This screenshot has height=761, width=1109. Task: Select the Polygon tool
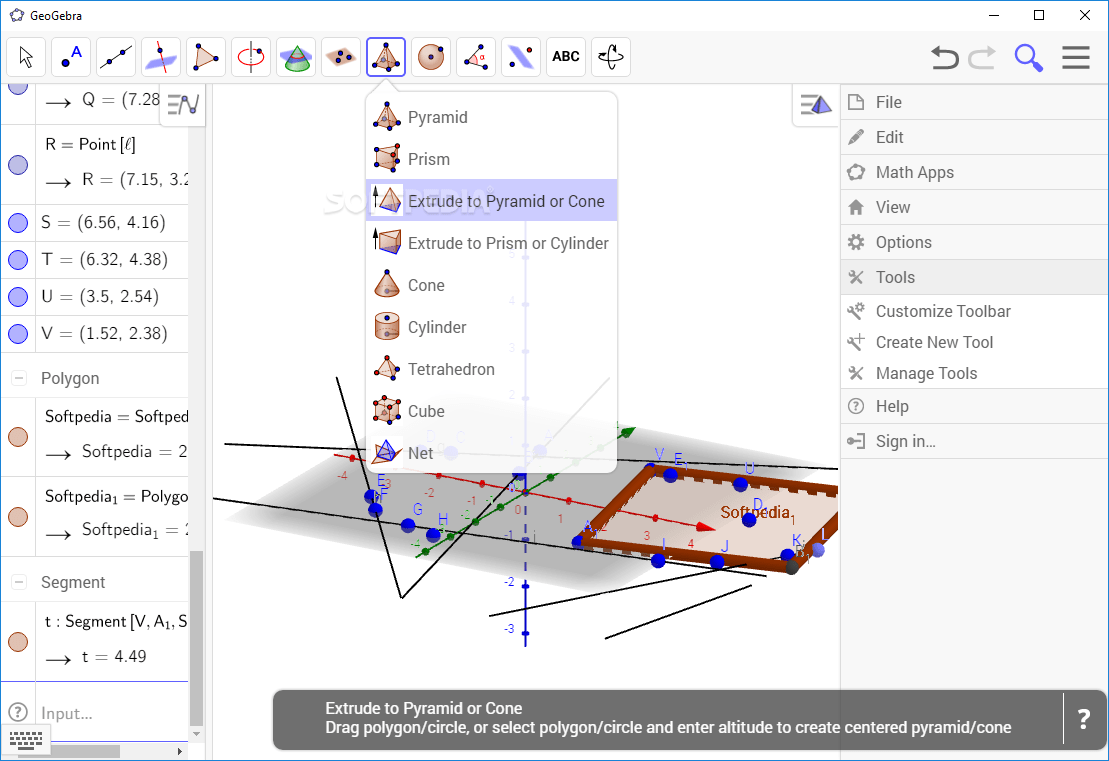point(205,57)
